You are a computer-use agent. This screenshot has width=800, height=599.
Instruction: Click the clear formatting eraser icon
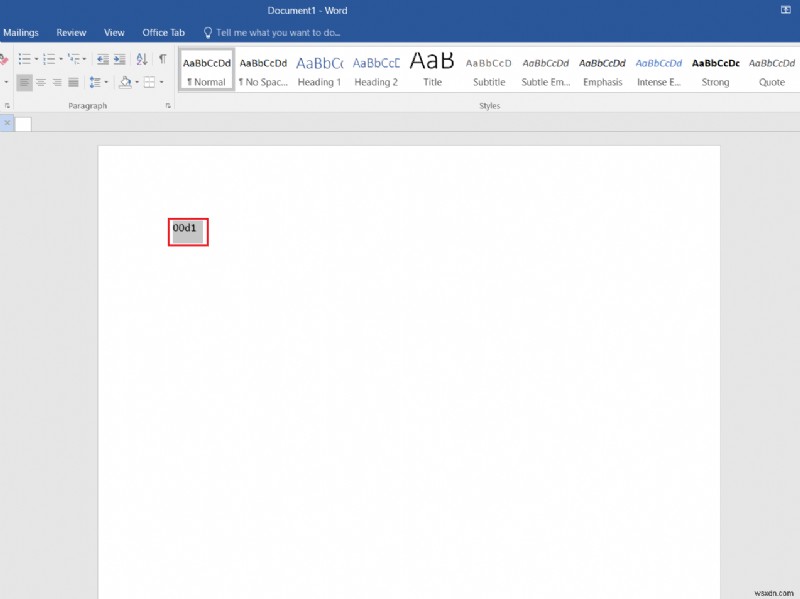(4, 60)
